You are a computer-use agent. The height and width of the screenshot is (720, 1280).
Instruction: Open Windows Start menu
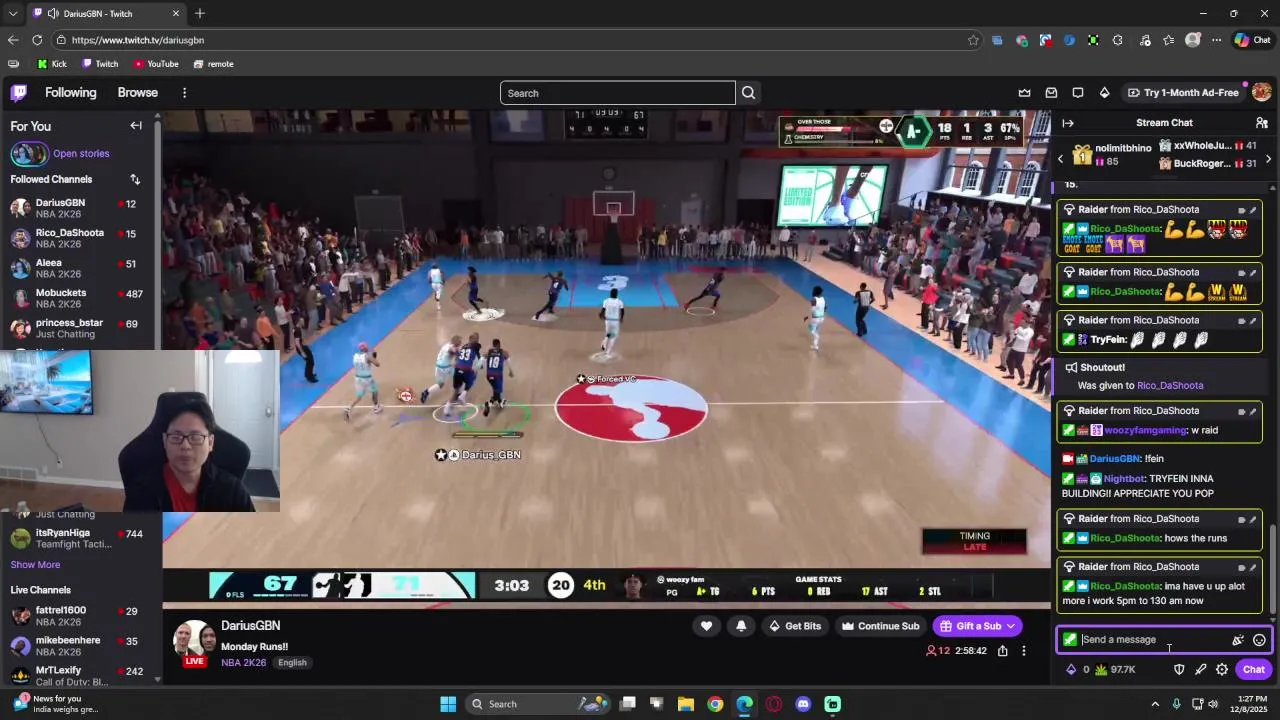click(x=448, y=704)
